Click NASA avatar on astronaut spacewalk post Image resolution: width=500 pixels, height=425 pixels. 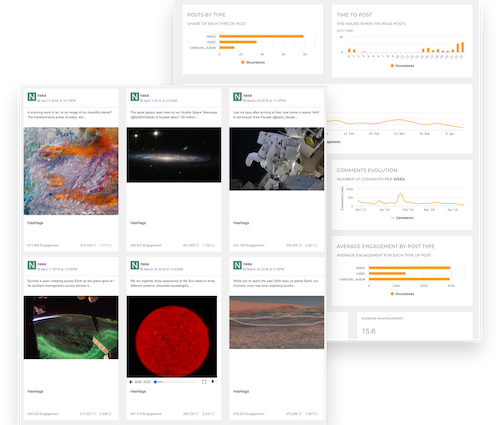pyautogui.click(x=237, y=97)
